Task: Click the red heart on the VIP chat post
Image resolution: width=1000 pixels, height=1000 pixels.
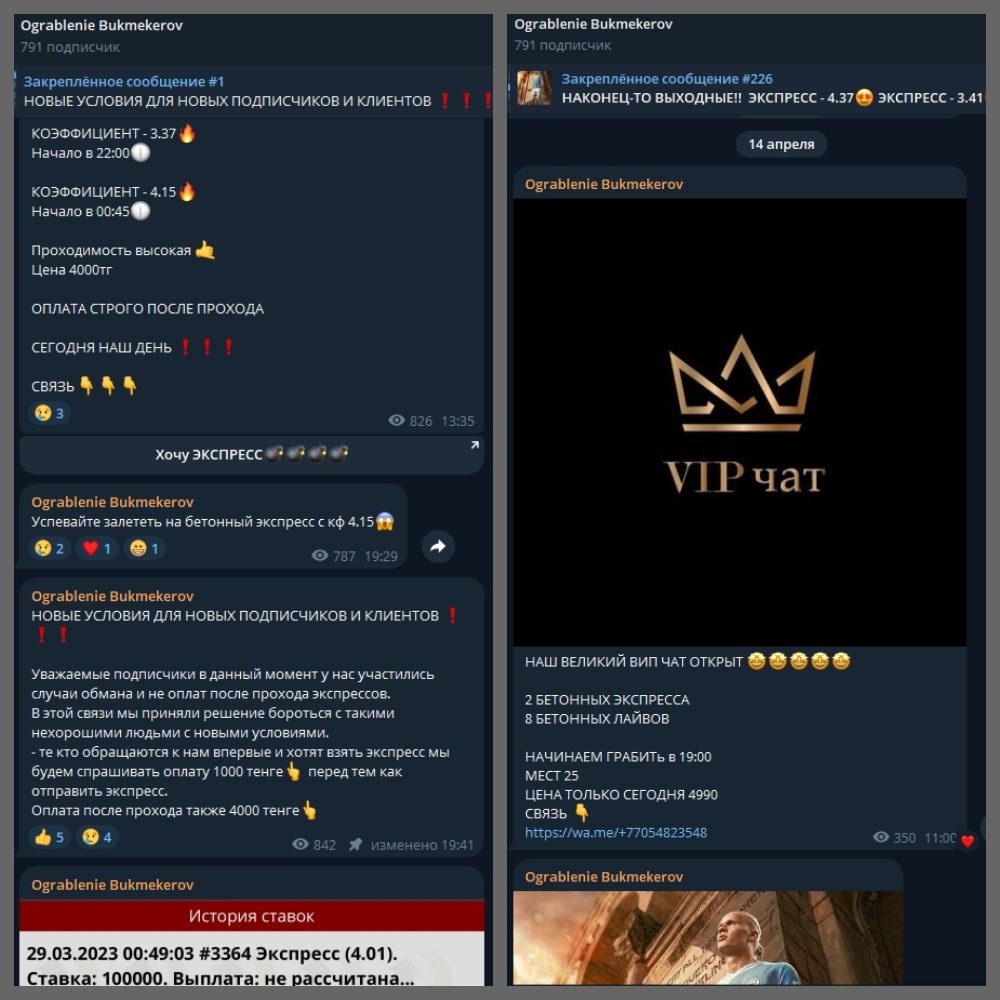Action: pyautogui.click(x=967, y=841)
